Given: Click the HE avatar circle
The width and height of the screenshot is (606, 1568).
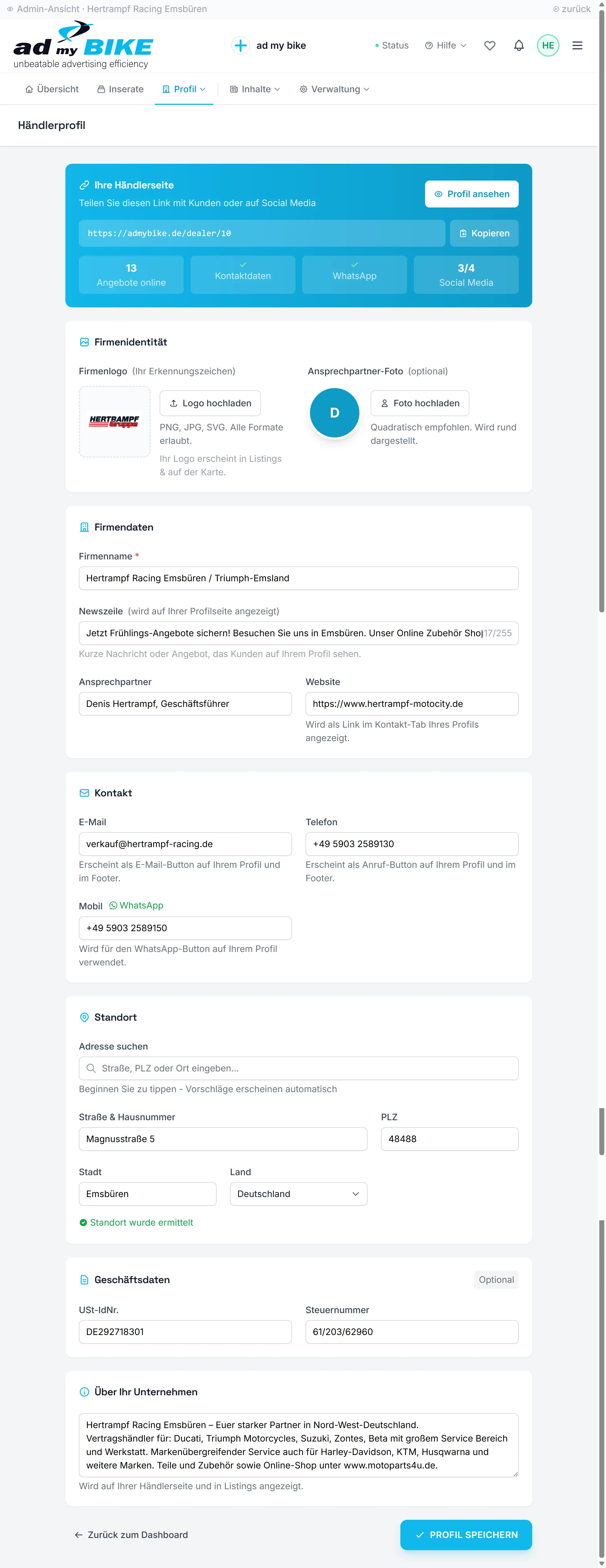Looking at the screenshot, I should pyautogui.click(x=548, y=45).
